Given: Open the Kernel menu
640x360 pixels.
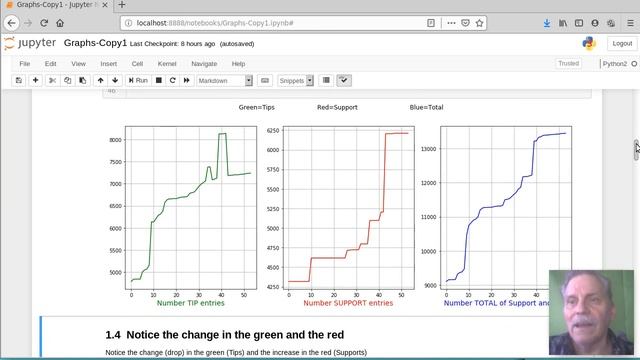Looking at the screenshot, I should tap(167, 64).
